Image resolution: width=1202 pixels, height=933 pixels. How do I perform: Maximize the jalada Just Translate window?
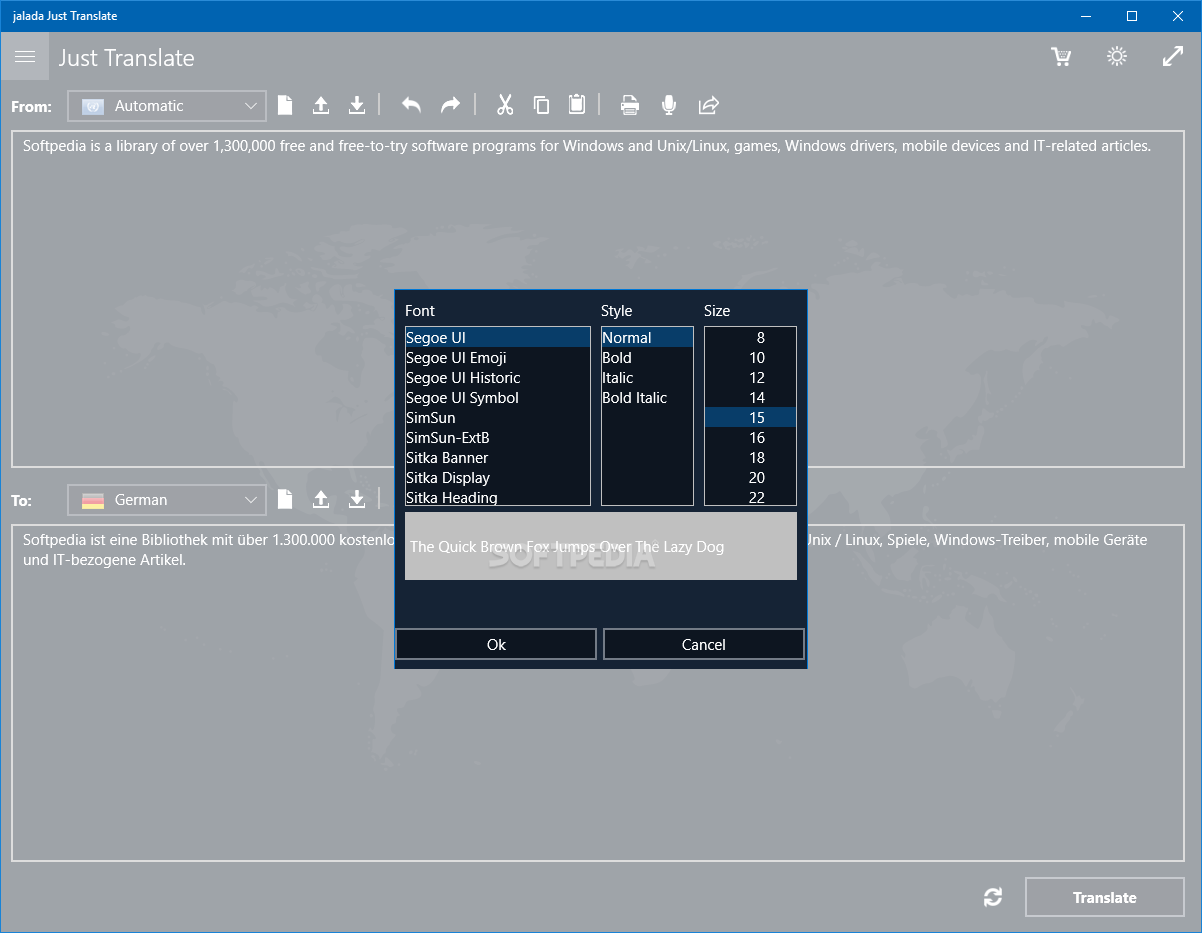pos(1132,16)
